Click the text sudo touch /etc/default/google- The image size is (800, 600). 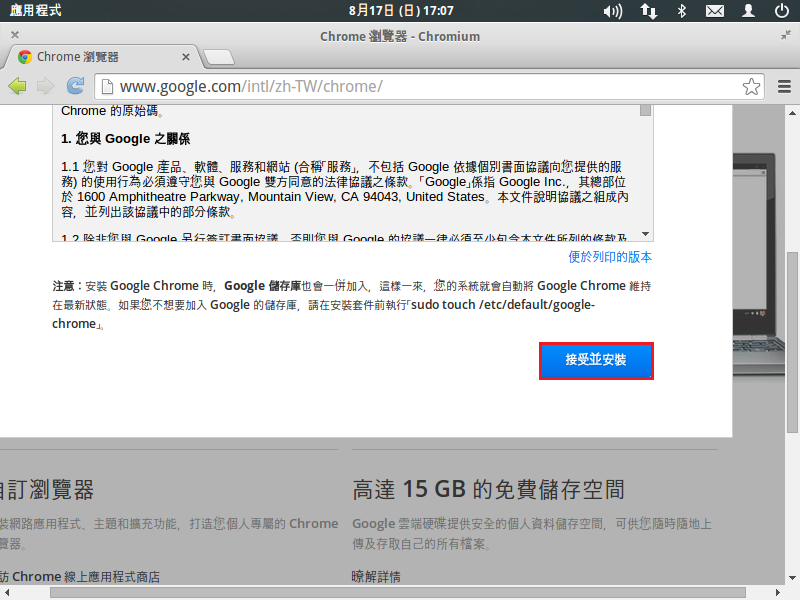tap(503, 305)
